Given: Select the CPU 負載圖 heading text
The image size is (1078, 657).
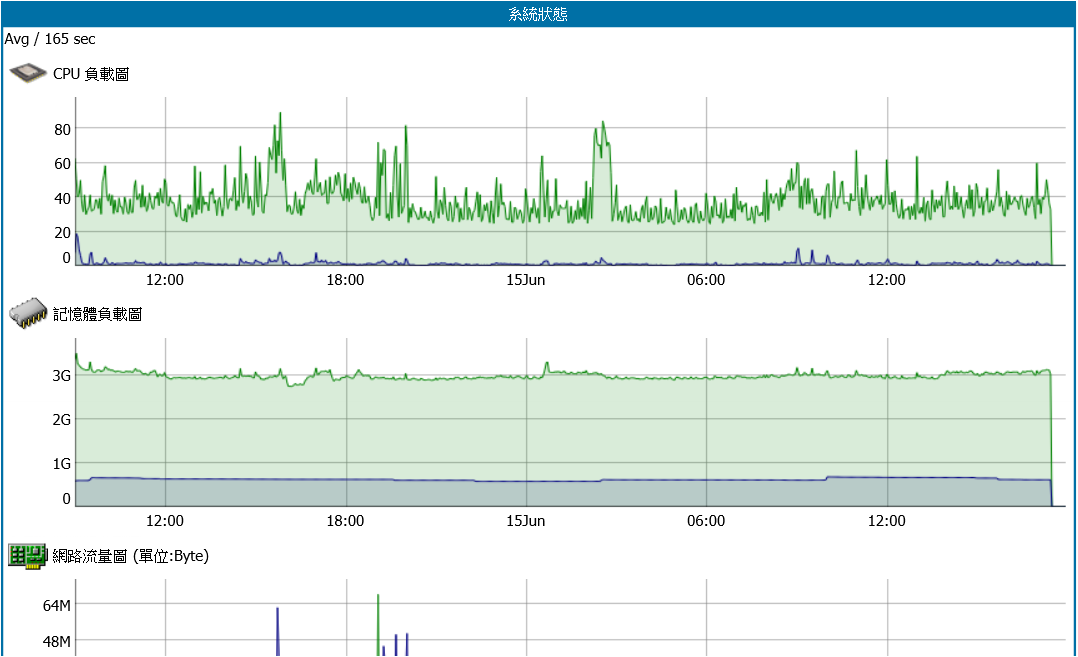Looking at the screenshot, I should point(91,74).
